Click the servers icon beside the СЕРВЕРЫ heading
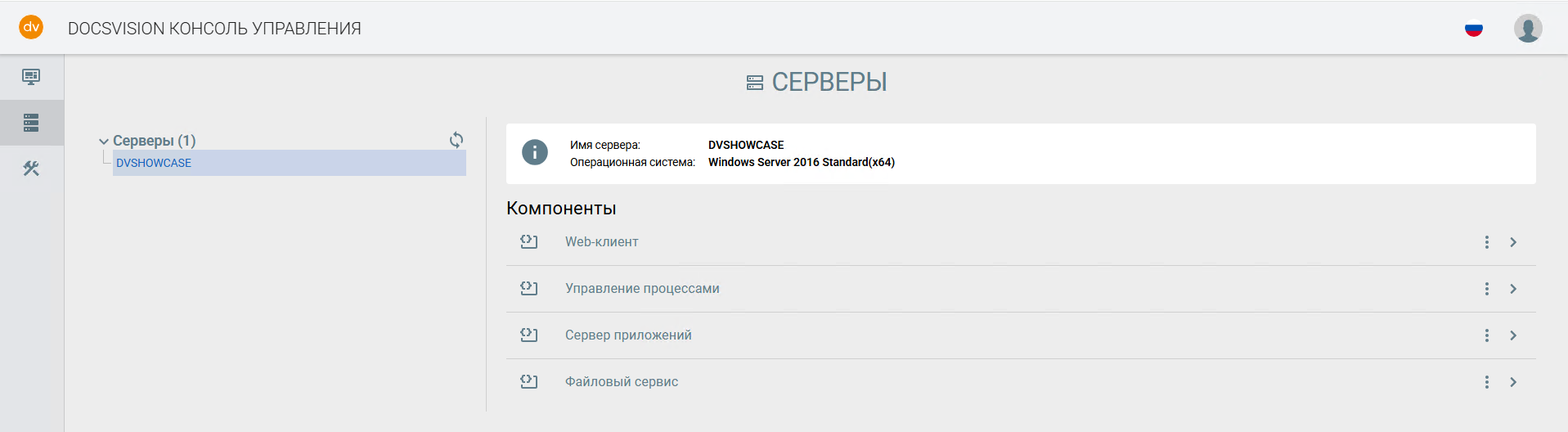This screenshot has height=432, width=1568. pos(755,83)
